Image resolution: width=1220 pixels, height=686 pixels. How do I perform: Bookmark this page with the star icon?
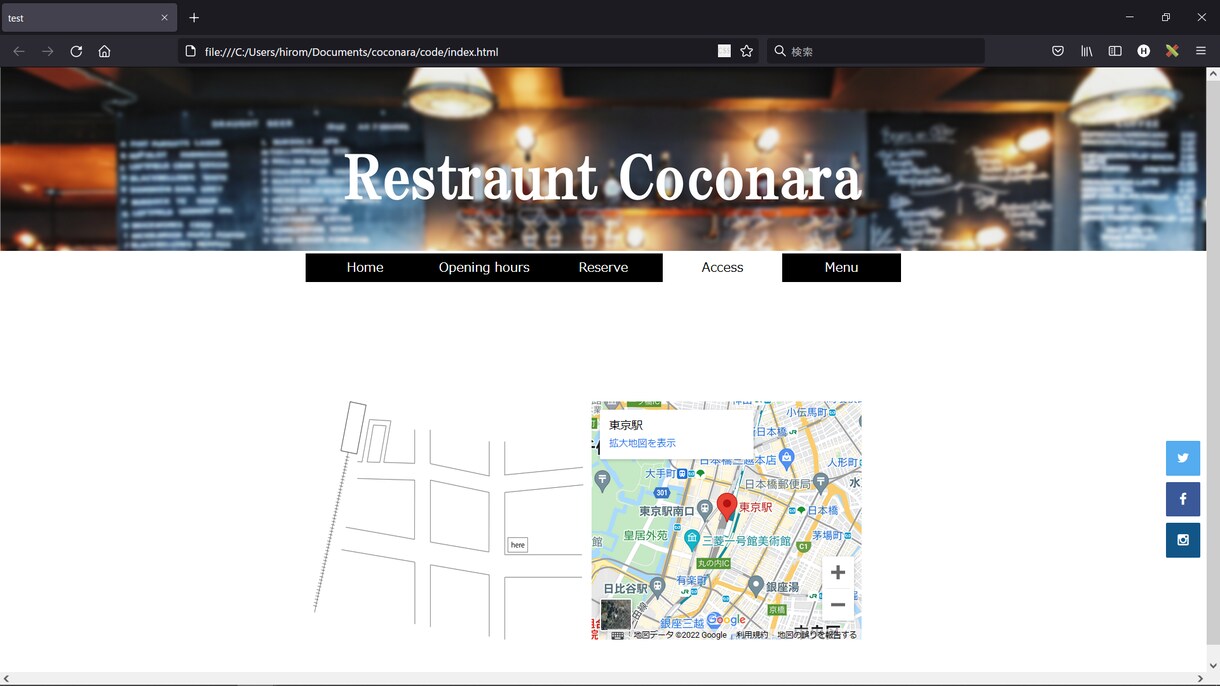(746, 51)
